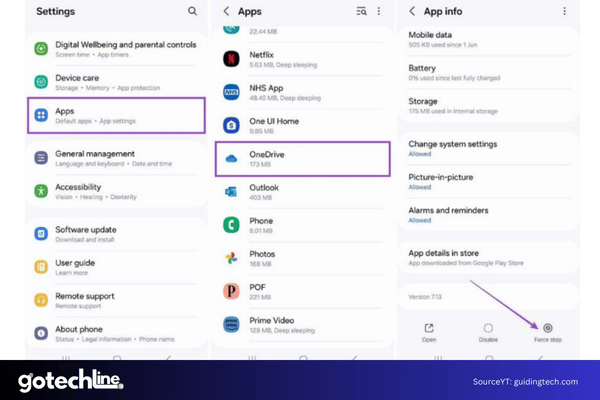Open the Apps screen more options menu
This screenshot has width=600, height=400.
coord(379,11)
